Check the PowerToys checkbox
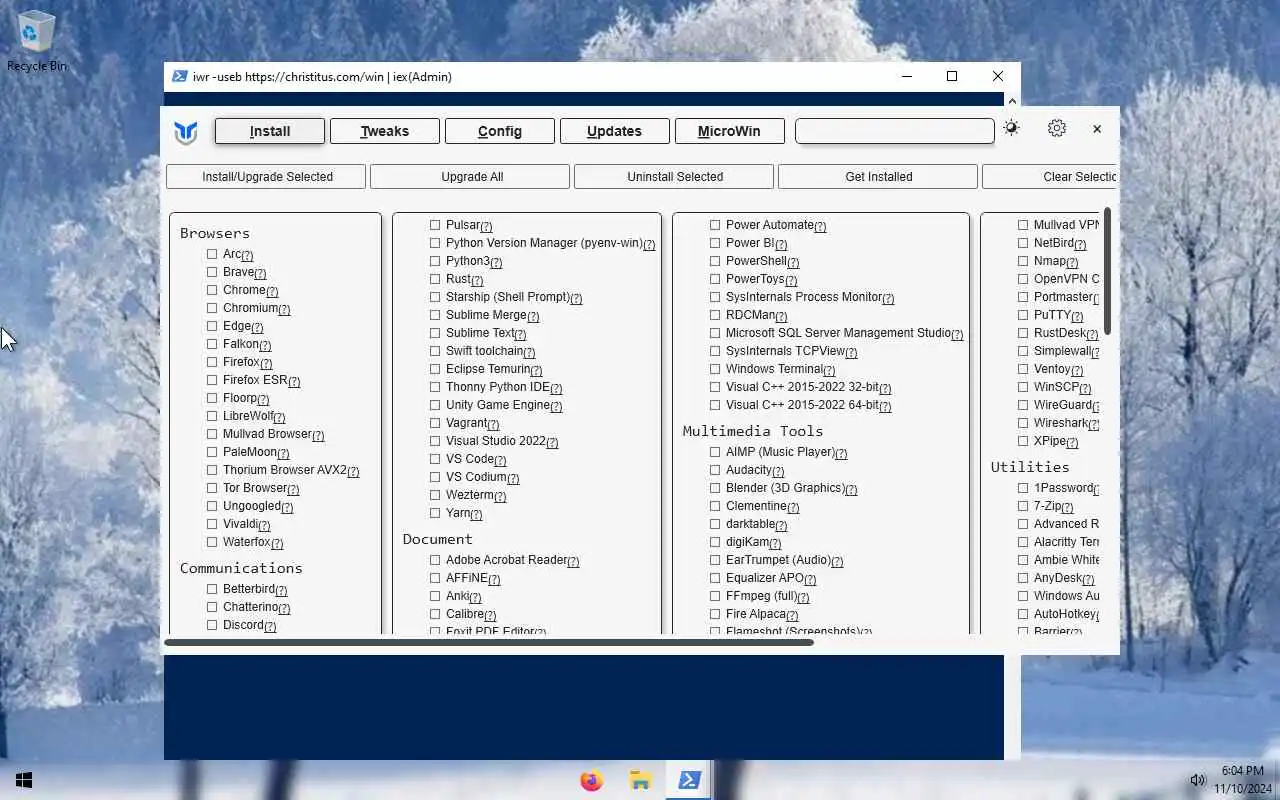 [715, 279]
